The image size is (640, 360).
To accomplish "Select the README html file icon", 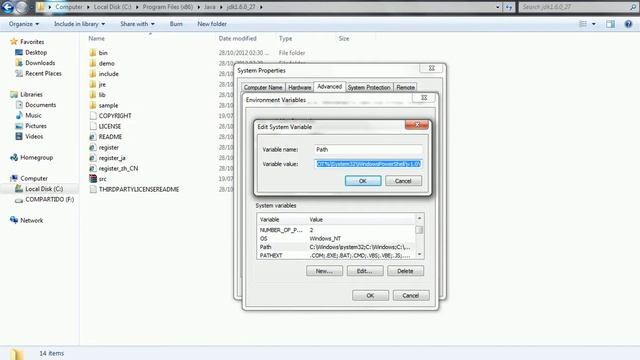I will (93, 137).
